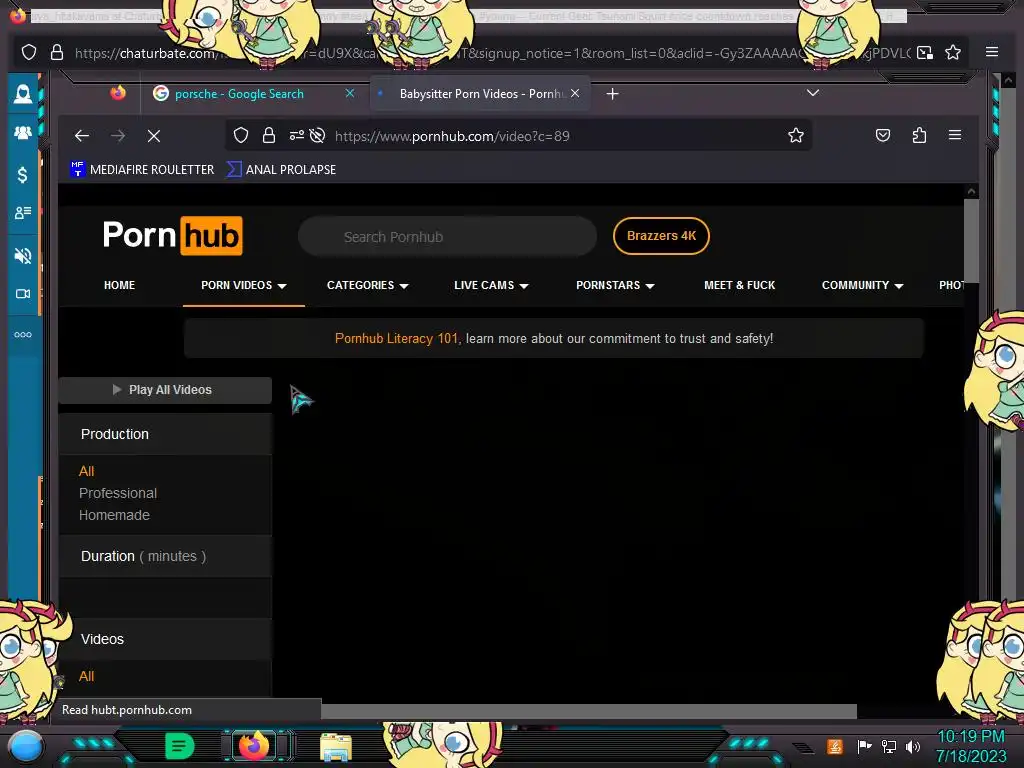Bookmark with the star in the chaturbate URL bar

[x=953, y=52]
